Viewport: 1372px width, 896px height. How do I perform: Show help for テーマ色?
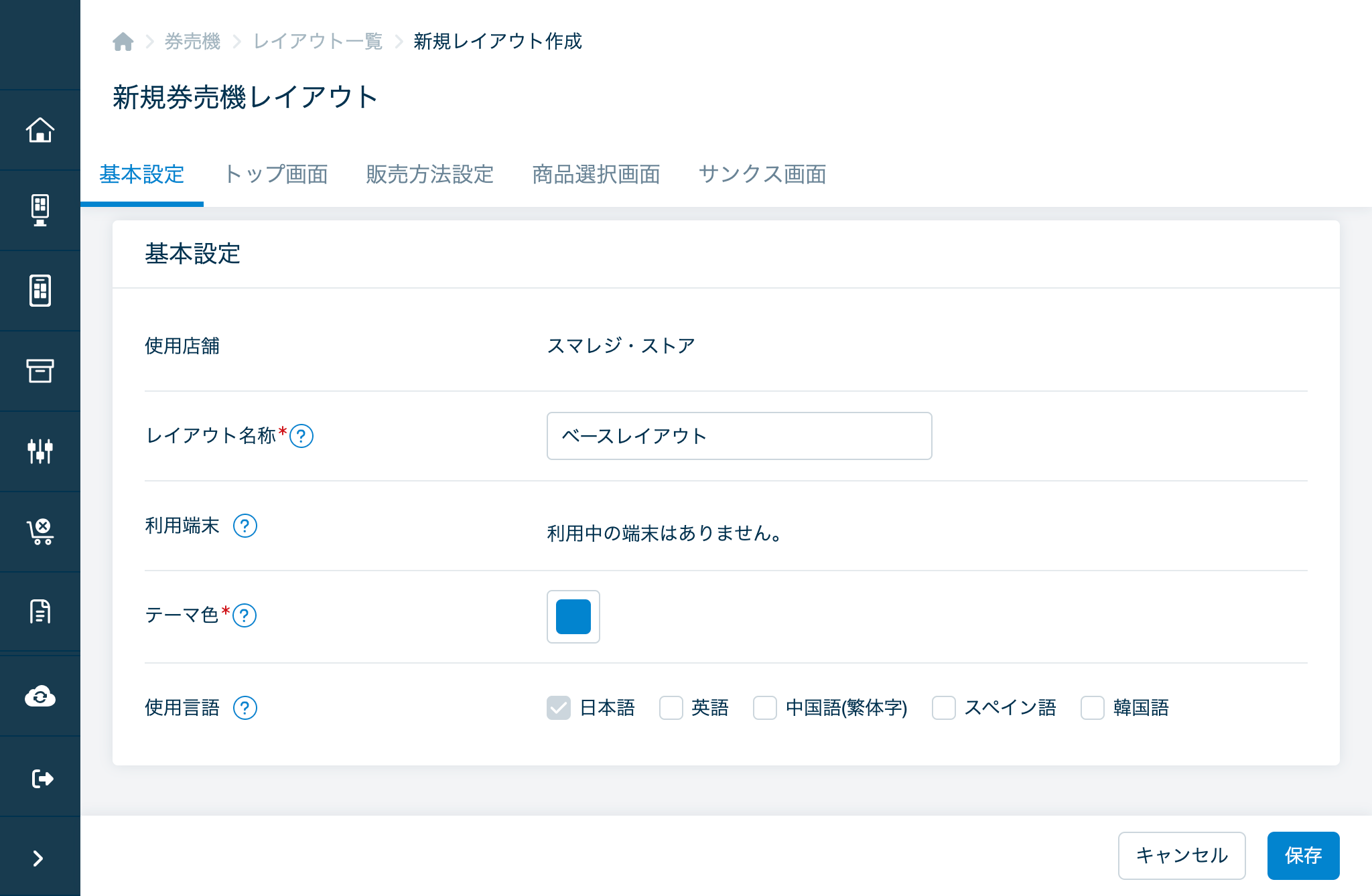245,615
